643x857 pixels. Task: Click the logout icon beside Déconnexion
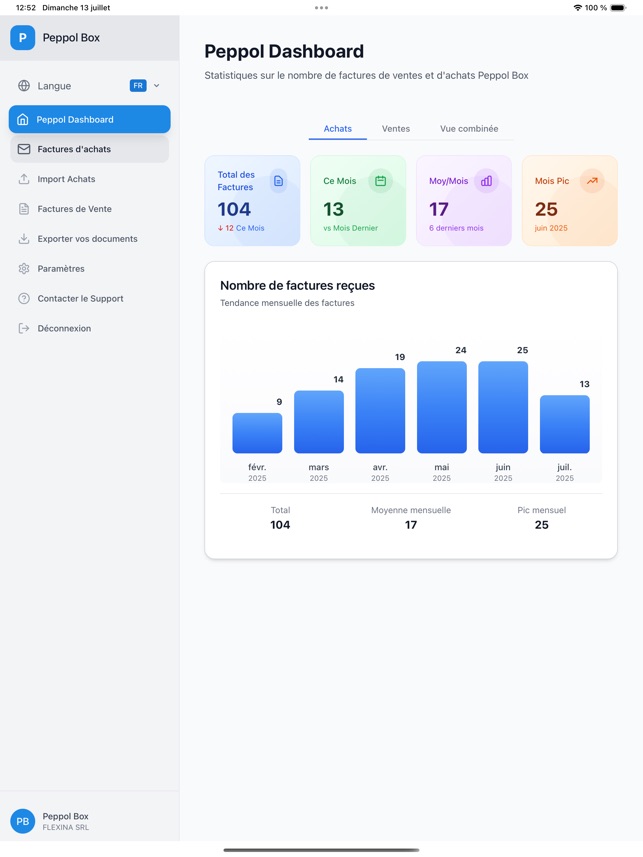[24, 328]
